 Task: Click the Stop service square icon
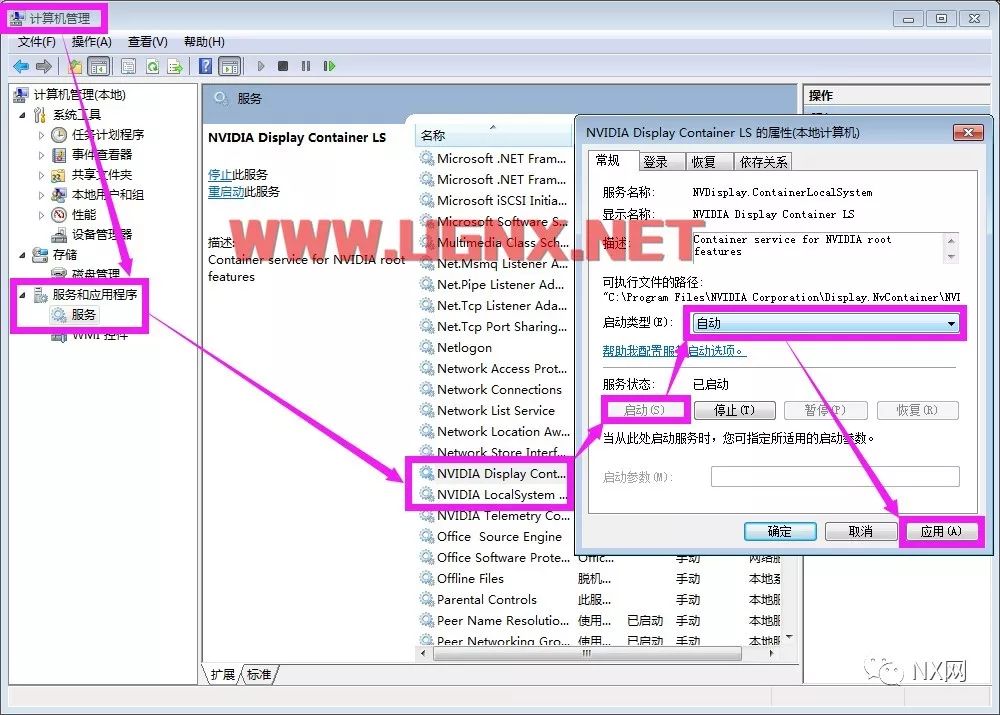(x=283, y=66)
